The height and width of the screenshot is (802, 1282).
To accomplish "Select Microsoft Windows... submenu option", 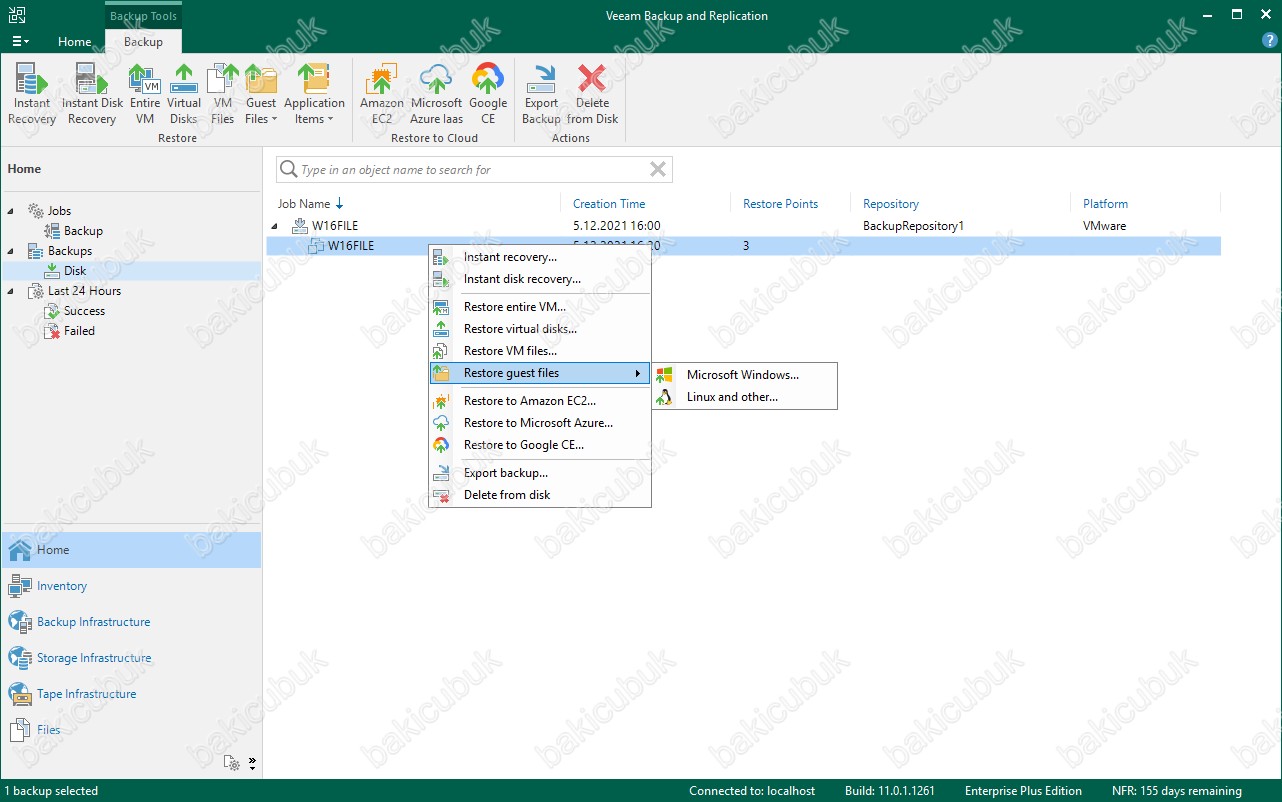I will coord(745,375).
